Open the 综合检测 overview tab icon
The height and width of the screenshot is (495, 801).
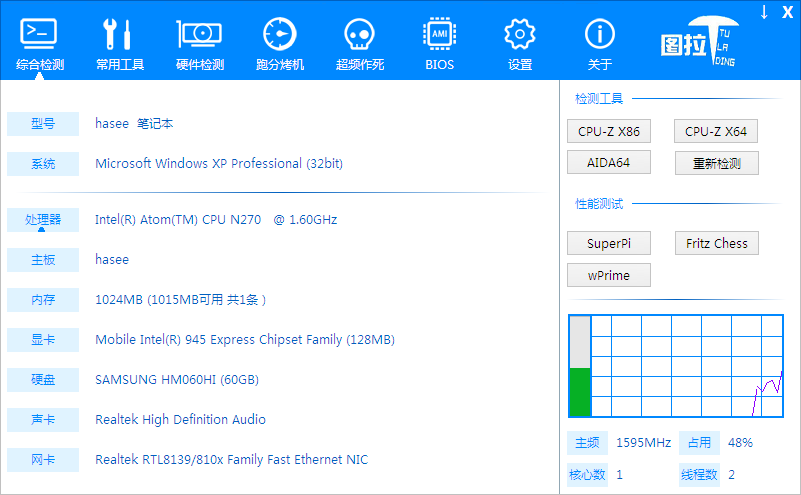point(39,34)
